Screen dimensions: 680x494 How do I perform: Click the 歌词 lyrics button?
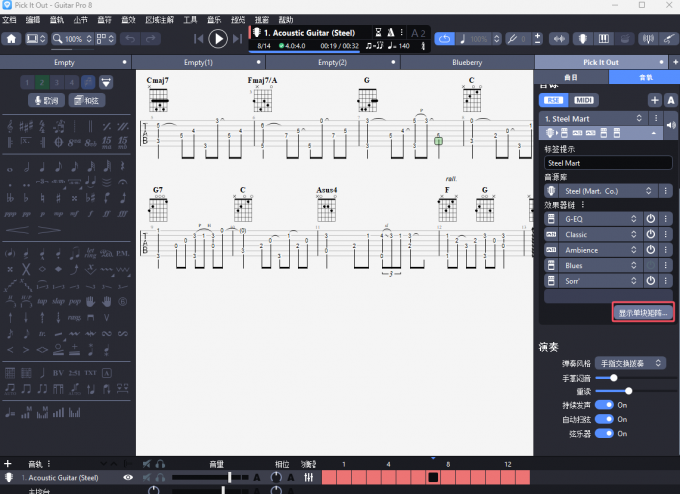point(48,100)
